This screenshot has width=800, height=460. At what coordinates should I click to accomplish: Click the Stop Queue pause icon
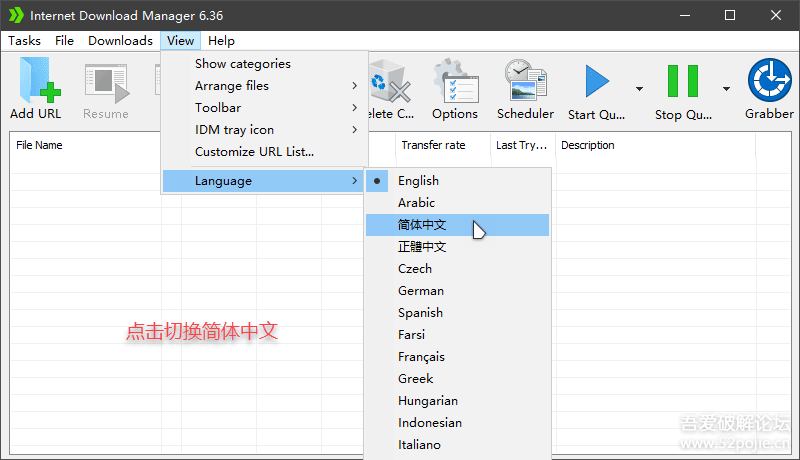[683, 81]
